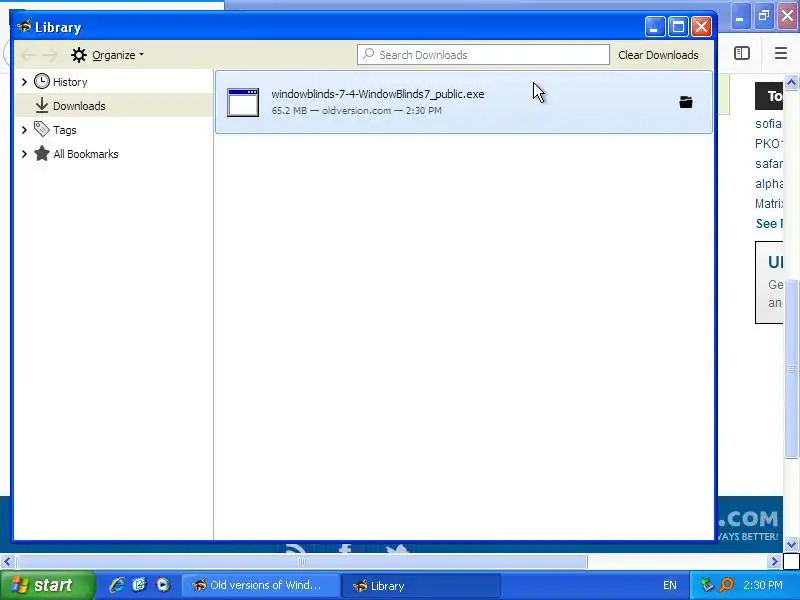
Task: Restore down the browser window
Action: 764,16
